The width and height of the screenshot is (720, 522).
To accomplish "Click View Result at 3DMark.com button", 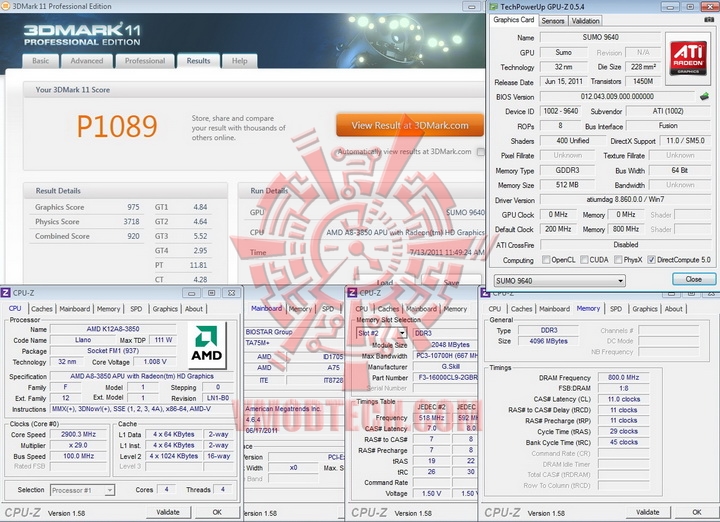I will [x=410, y=125].
